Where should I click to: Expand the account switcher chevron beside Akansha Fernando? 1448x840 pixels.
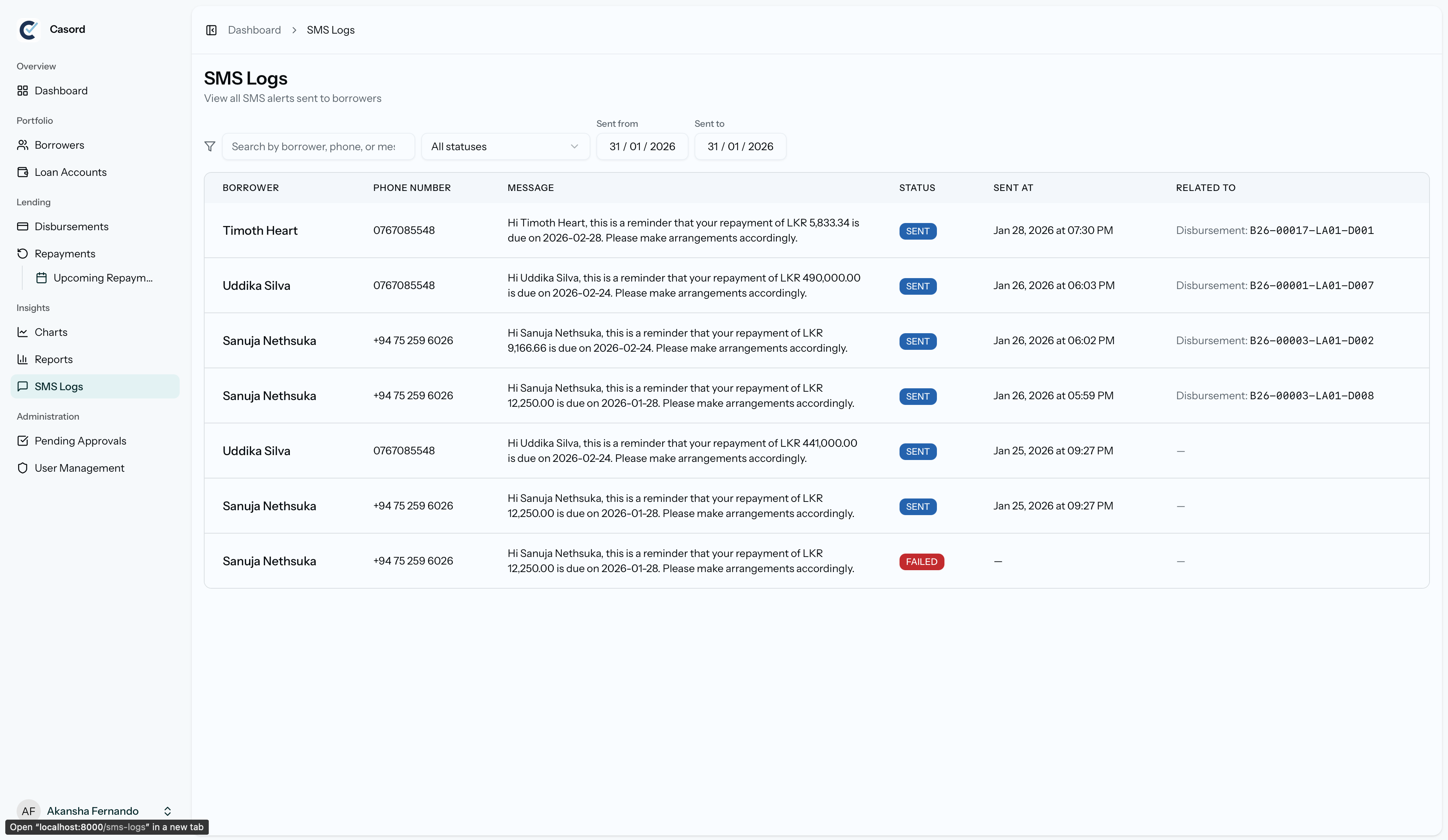167,811
